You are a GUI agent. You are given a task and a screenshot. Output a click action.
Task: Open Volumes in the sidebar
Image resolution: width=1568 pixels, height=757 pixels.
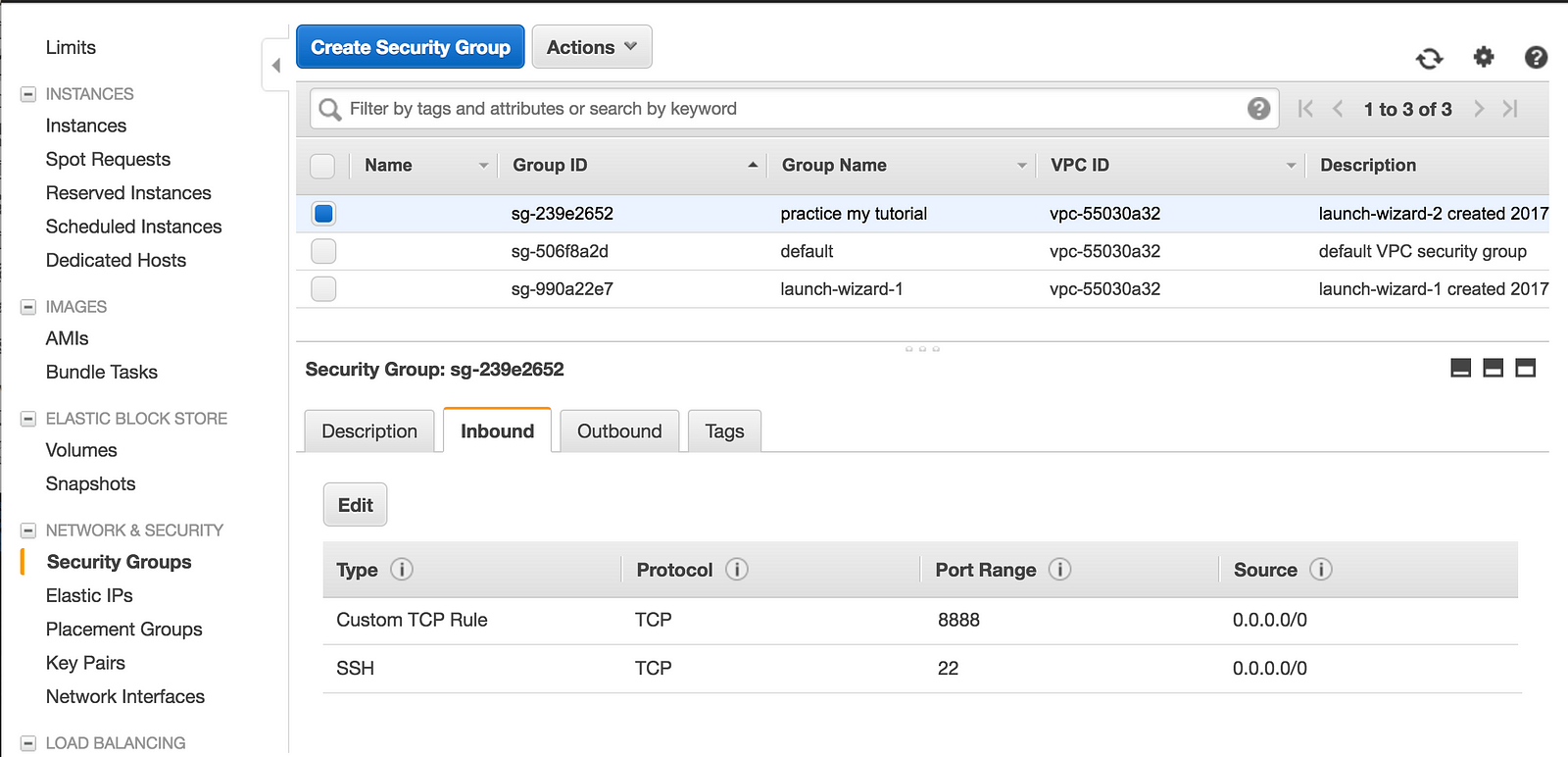click(x=81, y=450)
